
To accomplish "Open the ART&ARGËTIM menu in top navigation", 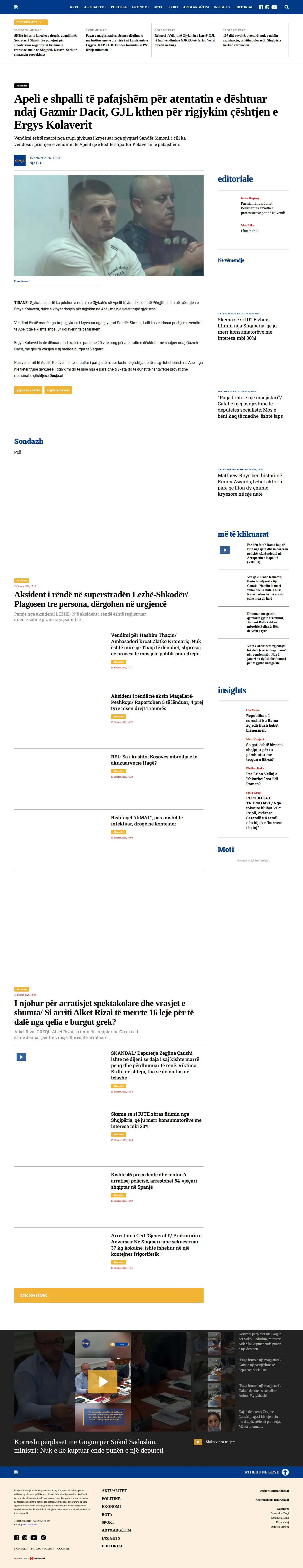I will [196, 7].
